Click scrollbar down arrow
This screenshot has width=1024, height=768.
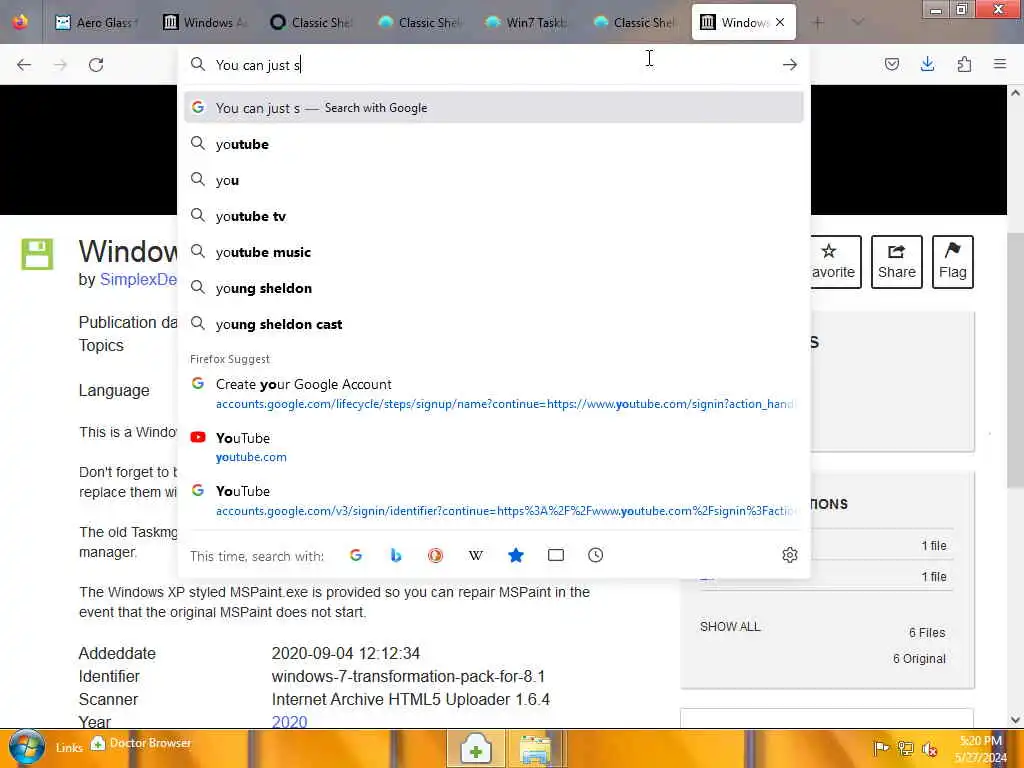(x=1015, y=720)
